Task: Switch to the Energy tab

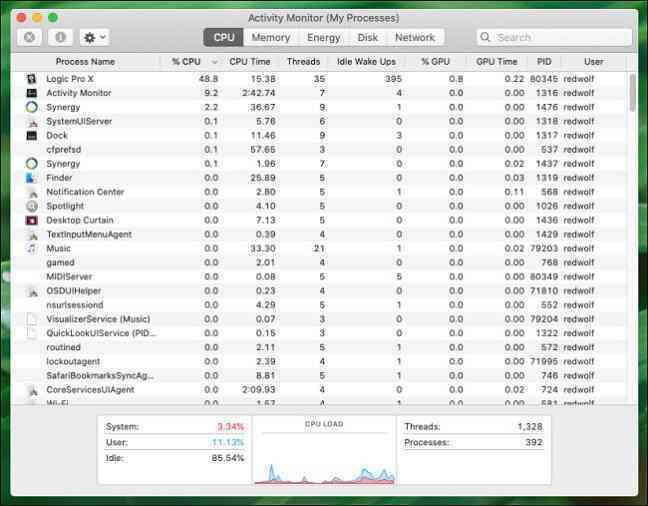Action: 324,37
